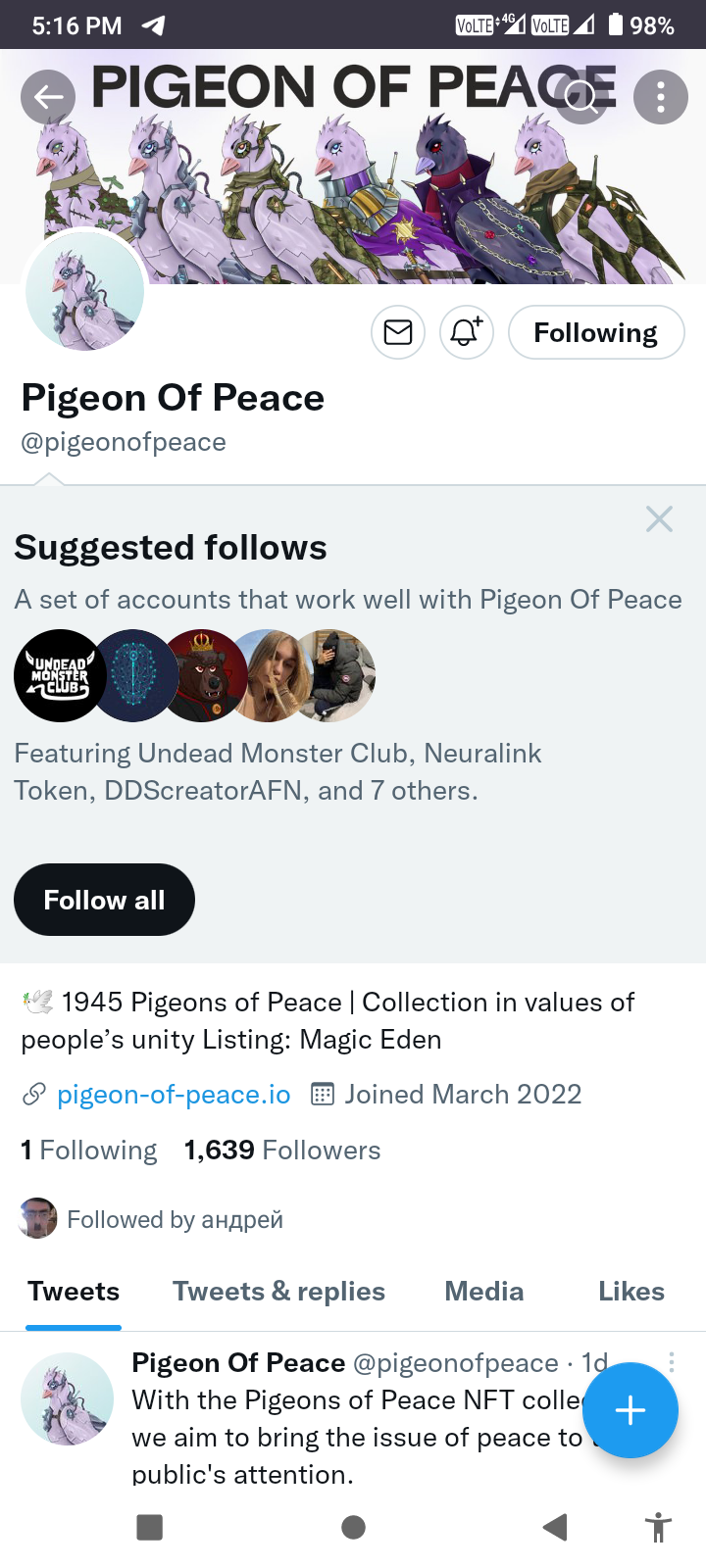Image resolution: width=706 pixels, height=1568 pixels.
Task: Open tweet options three-dot menu
Action: 672,1361
